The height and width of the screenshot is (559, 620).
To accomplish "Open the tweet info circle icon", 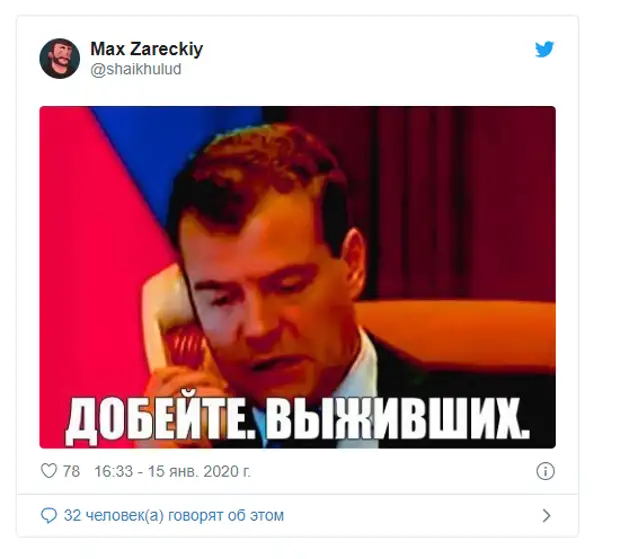I will pyautogui.click(x=545, y=471).
